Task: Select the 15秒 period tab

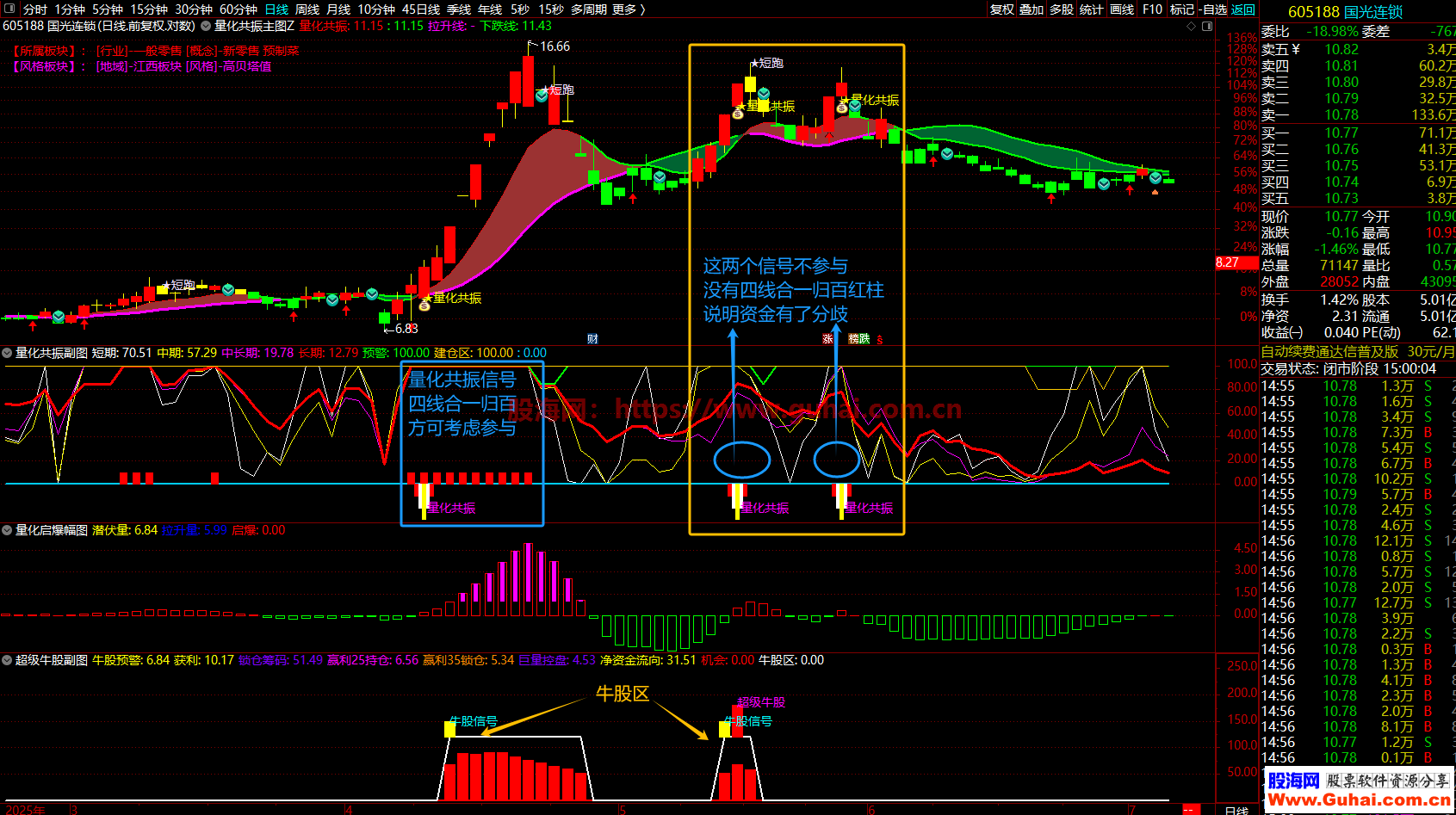Action: (x=551, y=9)
